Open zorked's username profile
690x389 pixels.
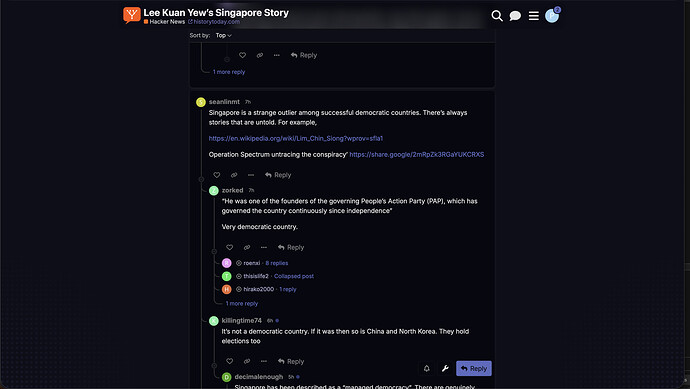232,190
